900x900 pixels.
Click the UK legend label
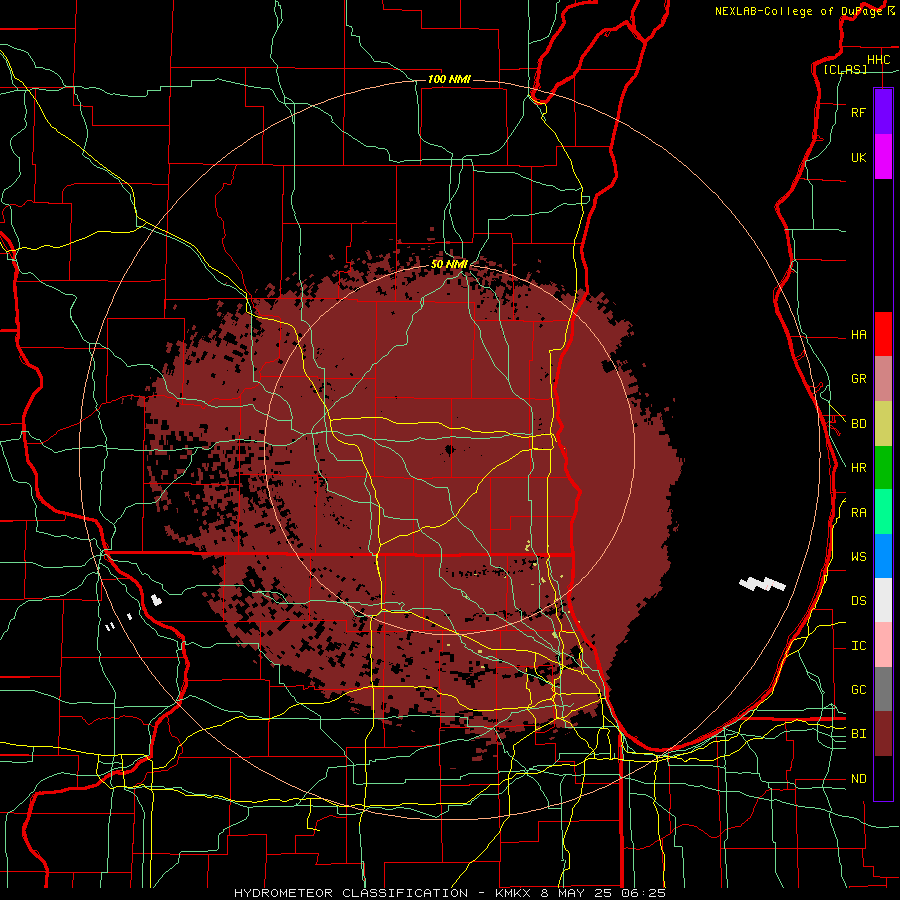(x=859, y=157)
